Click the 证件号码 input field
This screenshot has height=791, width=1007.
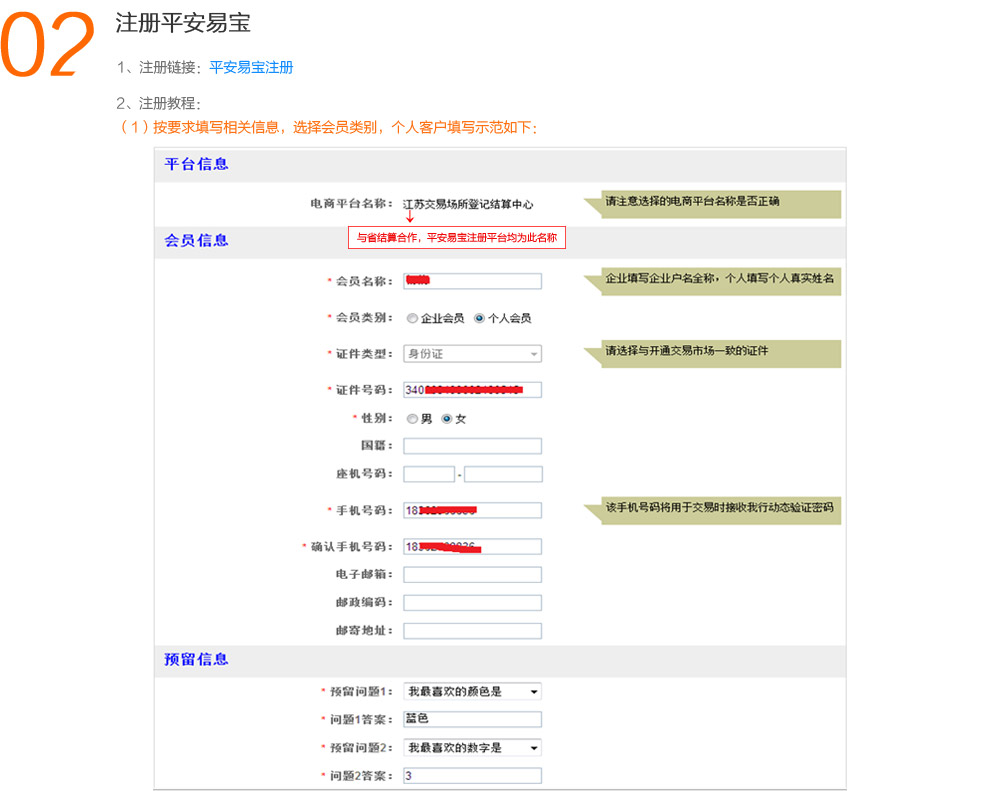coord(472,390)
